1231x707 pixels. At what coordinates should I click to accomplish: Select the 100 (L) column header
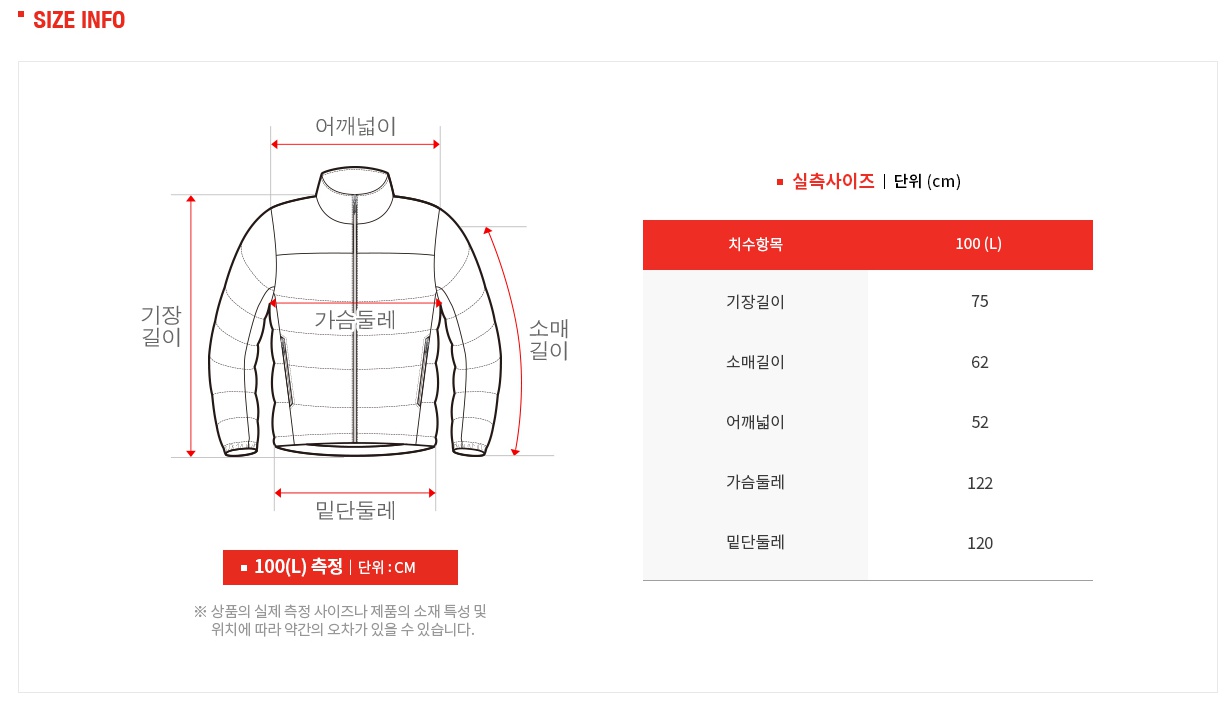979,245
